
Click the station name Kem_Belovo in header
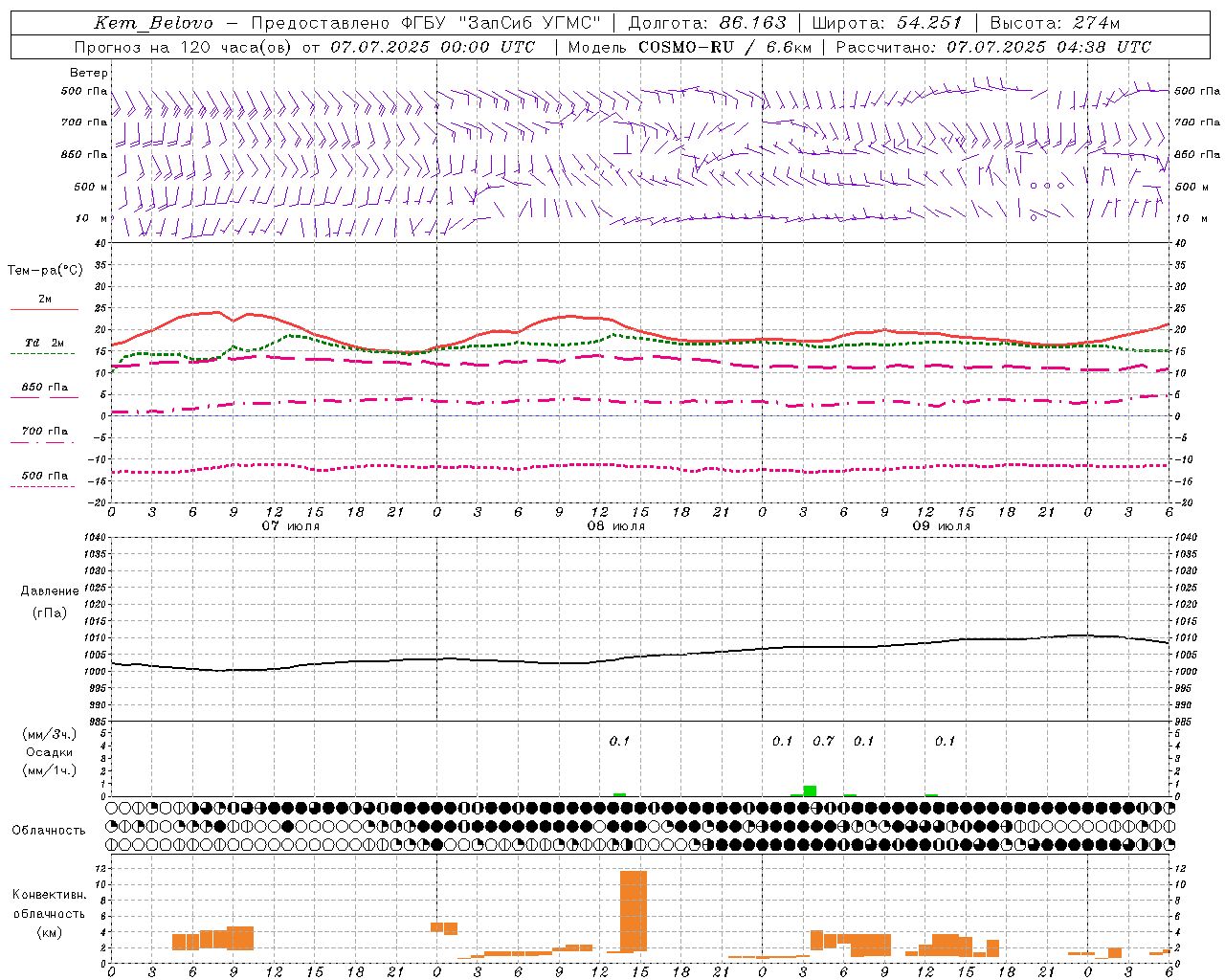pyautogui.click(x=154, y=23)
